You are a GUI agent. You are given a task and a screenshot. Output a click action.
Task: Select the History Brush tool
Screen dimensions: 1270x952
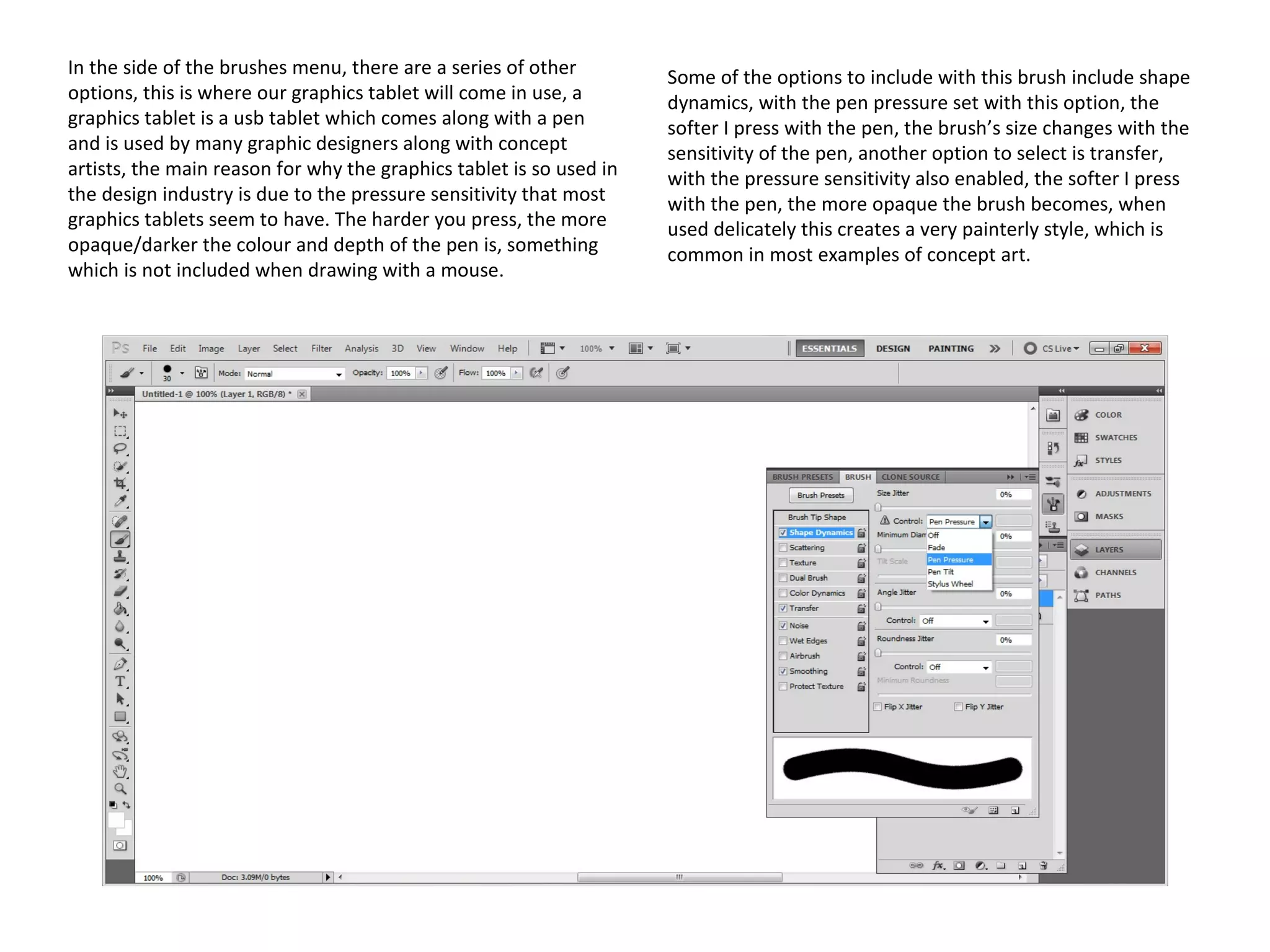pyautogui.click(x=120, y=574)
